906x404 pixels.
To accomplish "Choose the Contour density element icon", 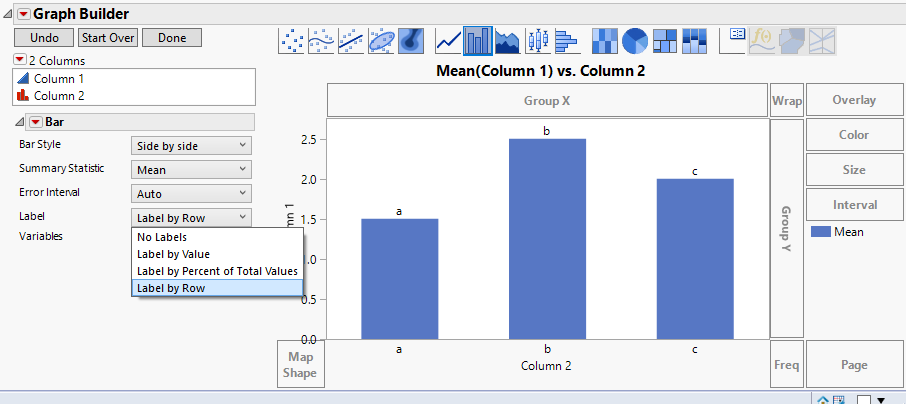I will click(411, 40).
